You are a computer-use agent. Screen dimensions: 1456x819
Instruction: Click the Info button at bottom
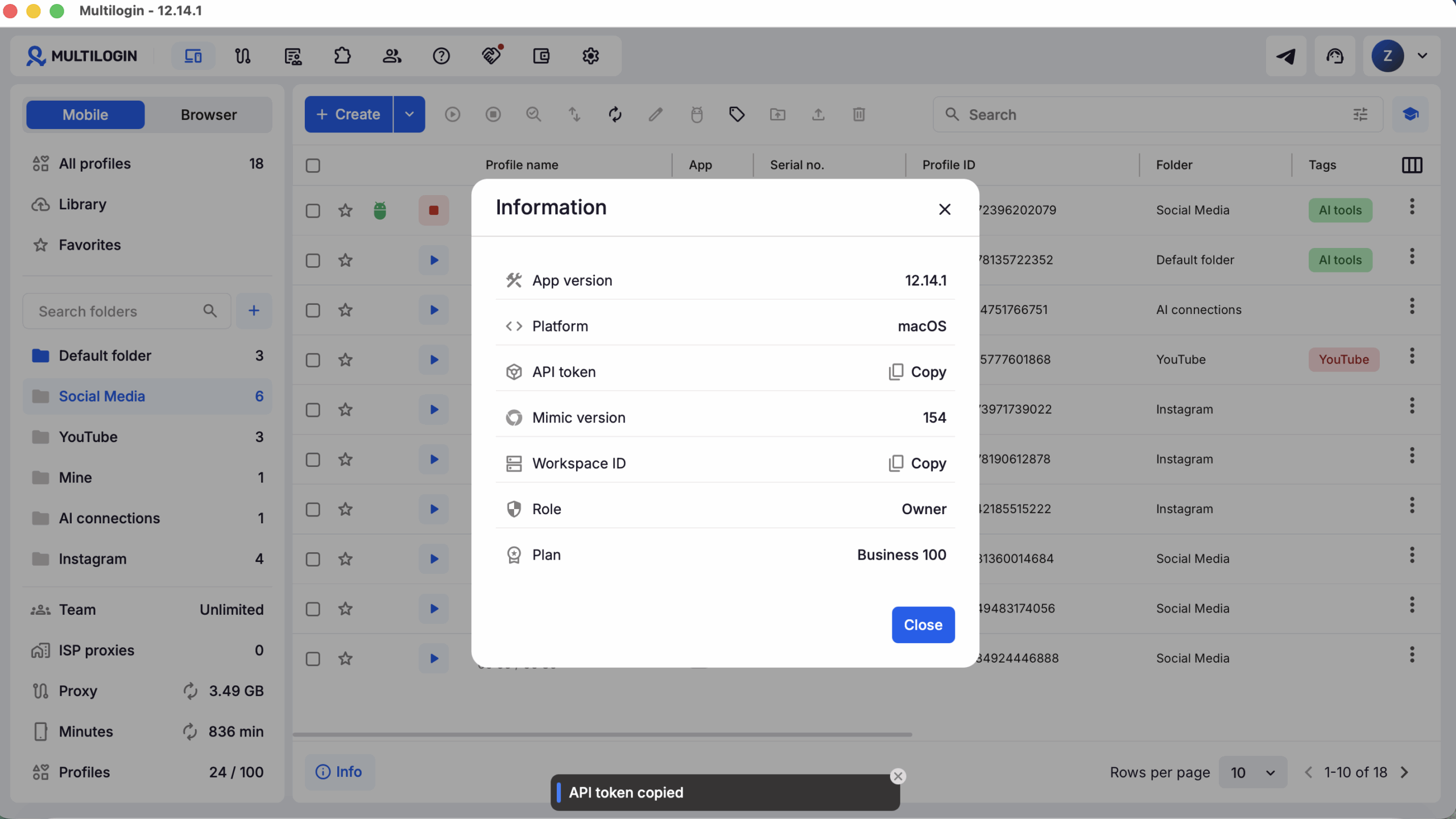click(340, 772)
